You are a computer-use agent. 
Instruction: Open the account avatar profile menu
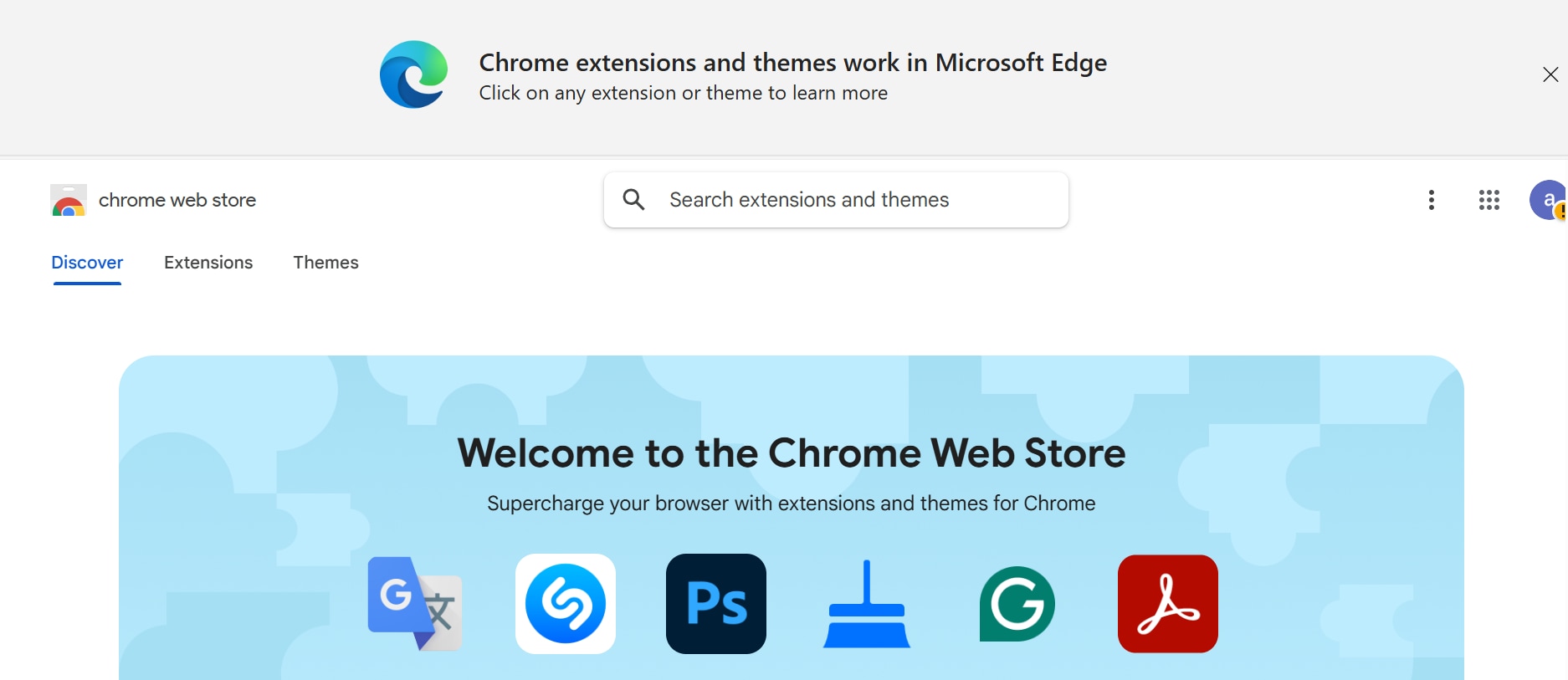tap(1548, 200)
